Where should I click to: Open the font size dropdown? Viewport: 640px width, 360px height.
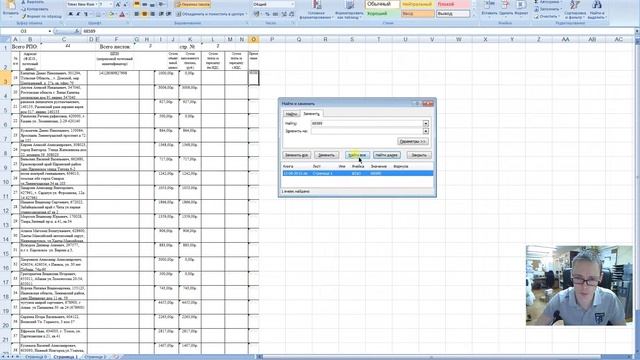click(x=111, y=4)
